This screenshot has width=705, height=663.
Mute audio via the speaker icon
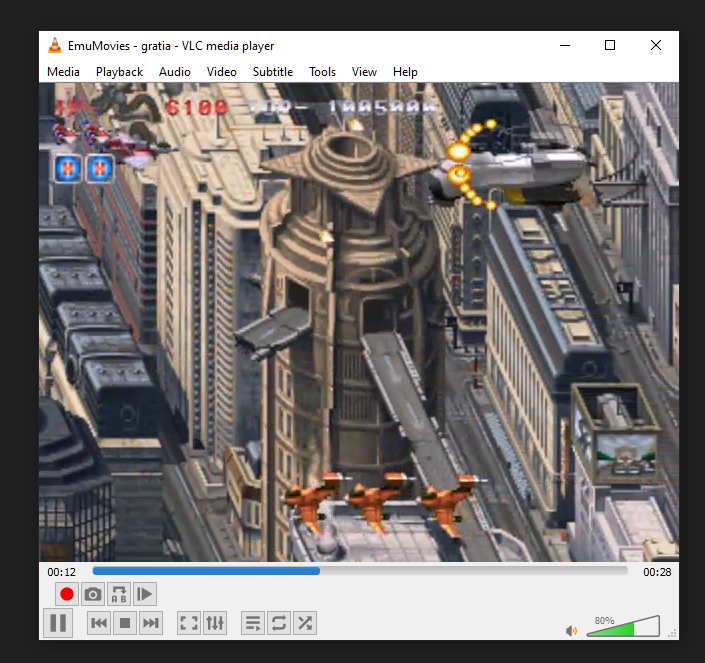coord(571,631)
